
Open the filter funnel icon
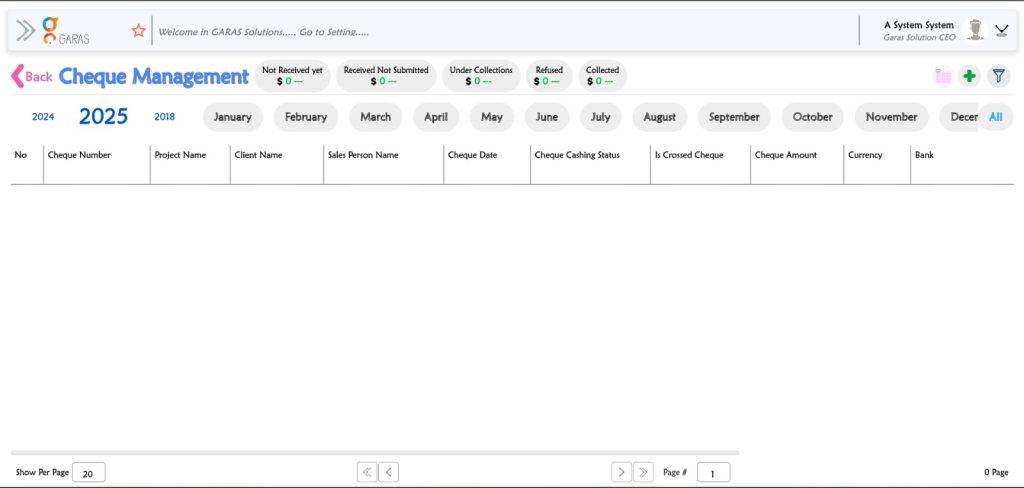coord(998,76)
